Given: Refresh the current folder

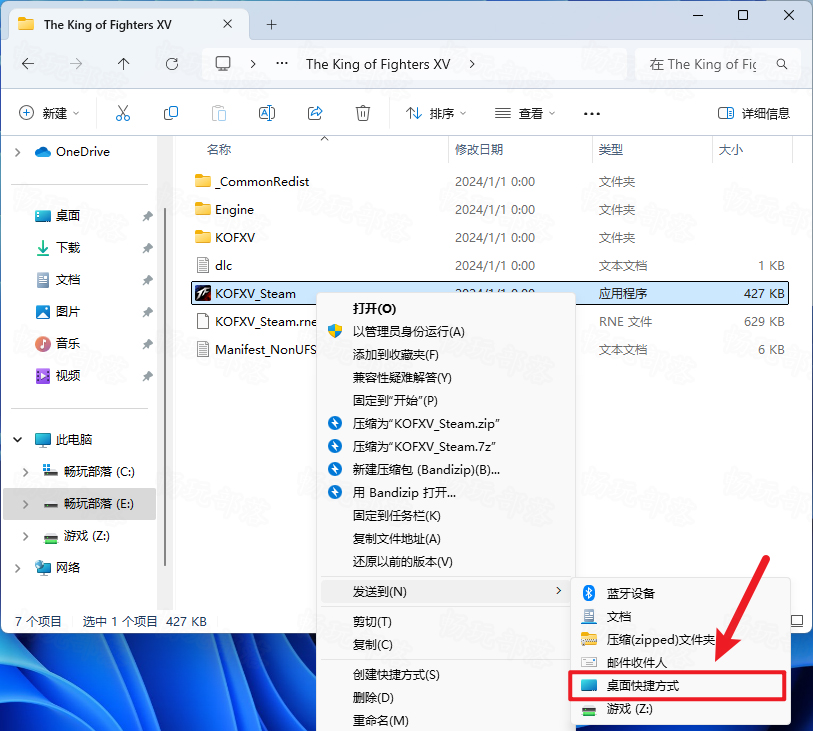Looking at the screenshot, I should 172,64.
